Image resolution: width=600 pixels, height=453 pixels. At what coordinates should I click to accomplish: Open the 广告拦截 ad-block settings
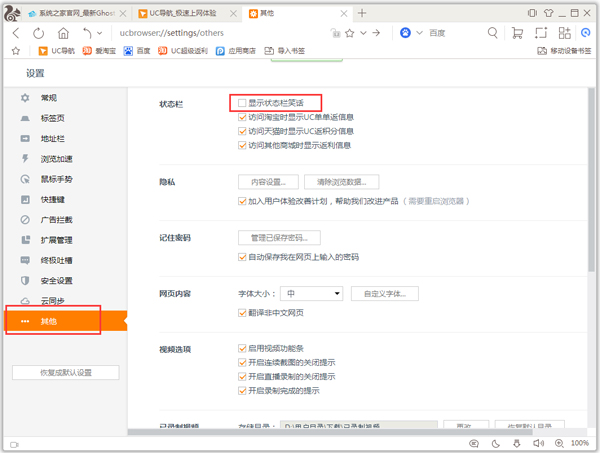click(55, 219)
